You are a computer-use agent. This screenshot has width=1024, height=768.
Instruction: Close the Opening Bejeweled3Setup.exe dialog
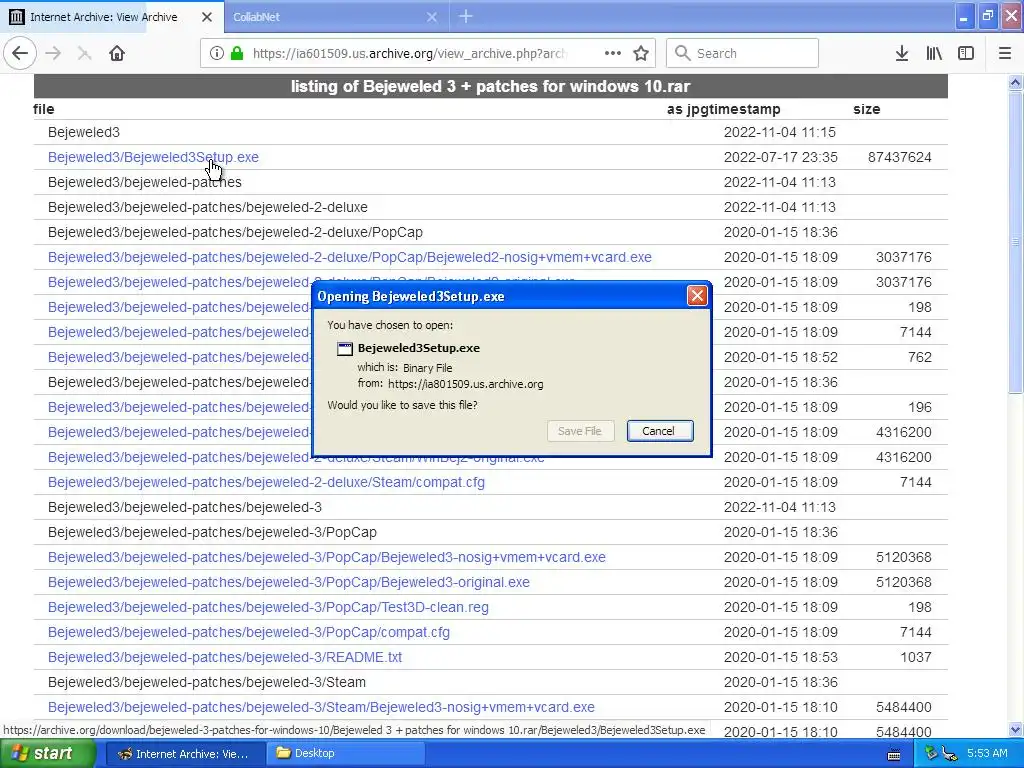coord(697,296)
